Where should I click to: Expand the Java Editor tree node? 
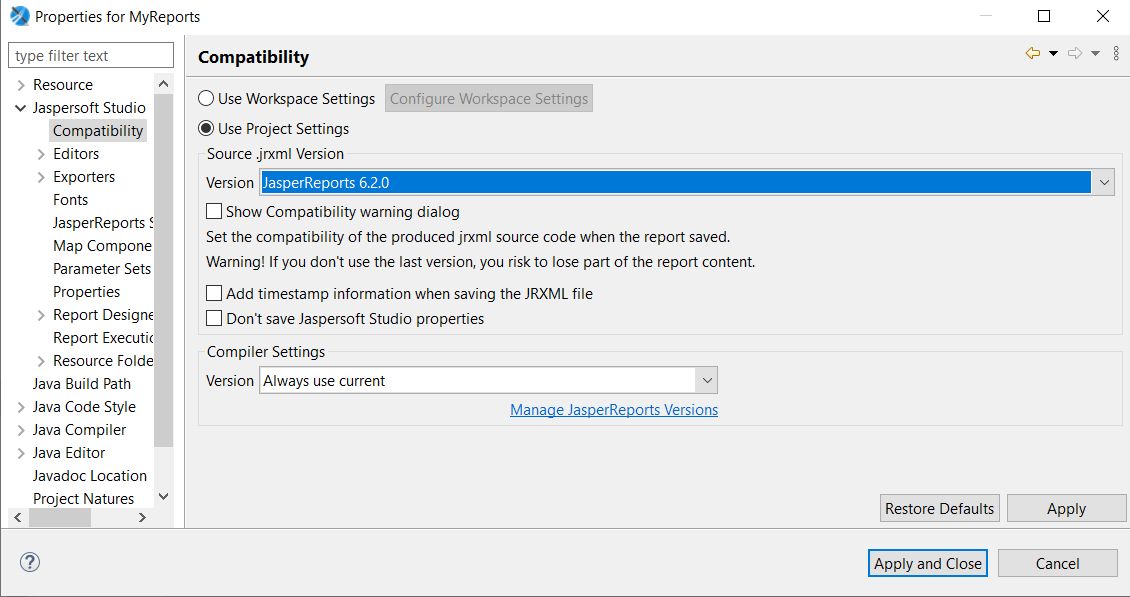point(21,454)
